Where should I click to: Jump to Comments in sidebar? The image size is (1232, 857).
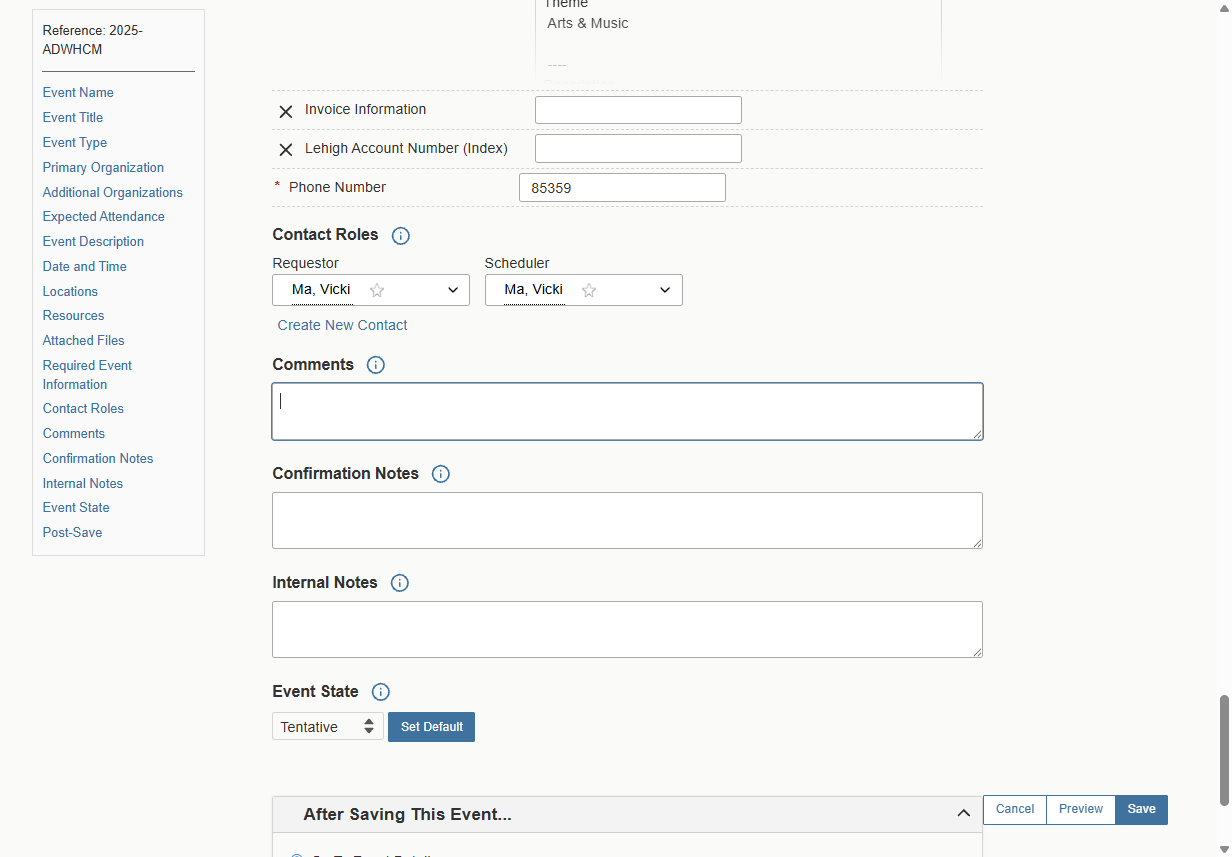(x=74, y=433)
